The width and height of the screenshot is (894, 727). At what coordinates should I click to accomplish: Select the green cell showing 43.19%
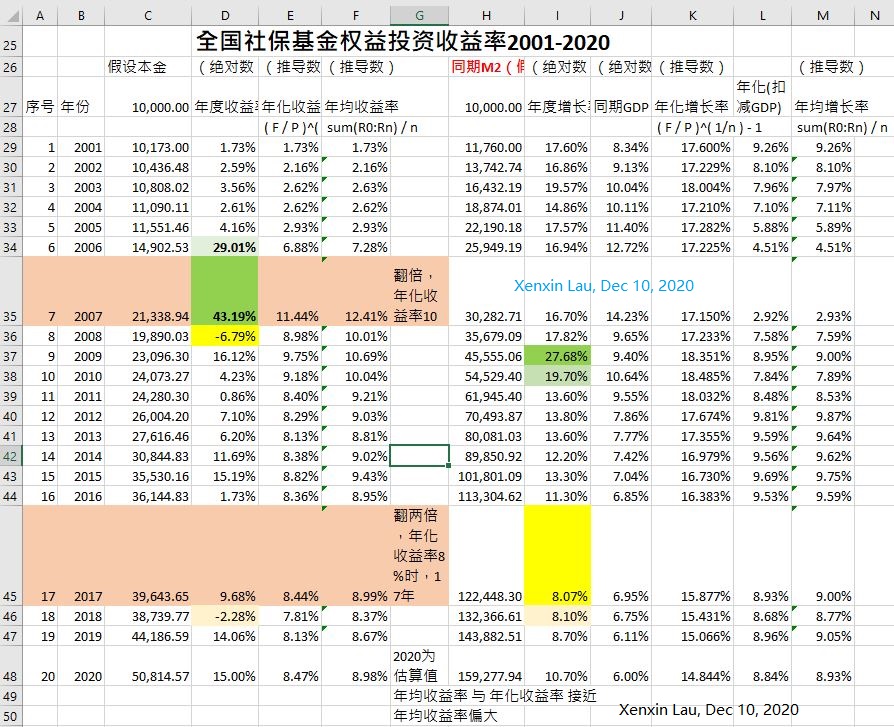pyautogui.click(x=225, y=316)
